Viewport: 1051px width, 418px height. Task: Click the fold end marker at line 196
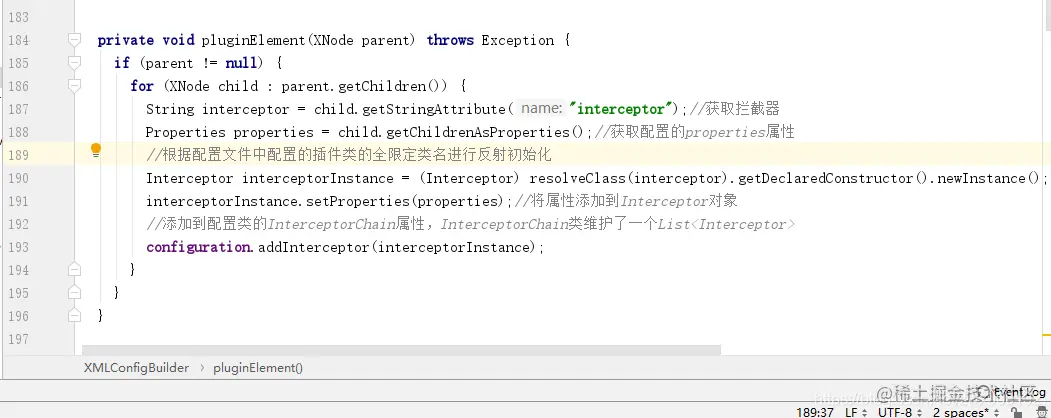point(74,316)
